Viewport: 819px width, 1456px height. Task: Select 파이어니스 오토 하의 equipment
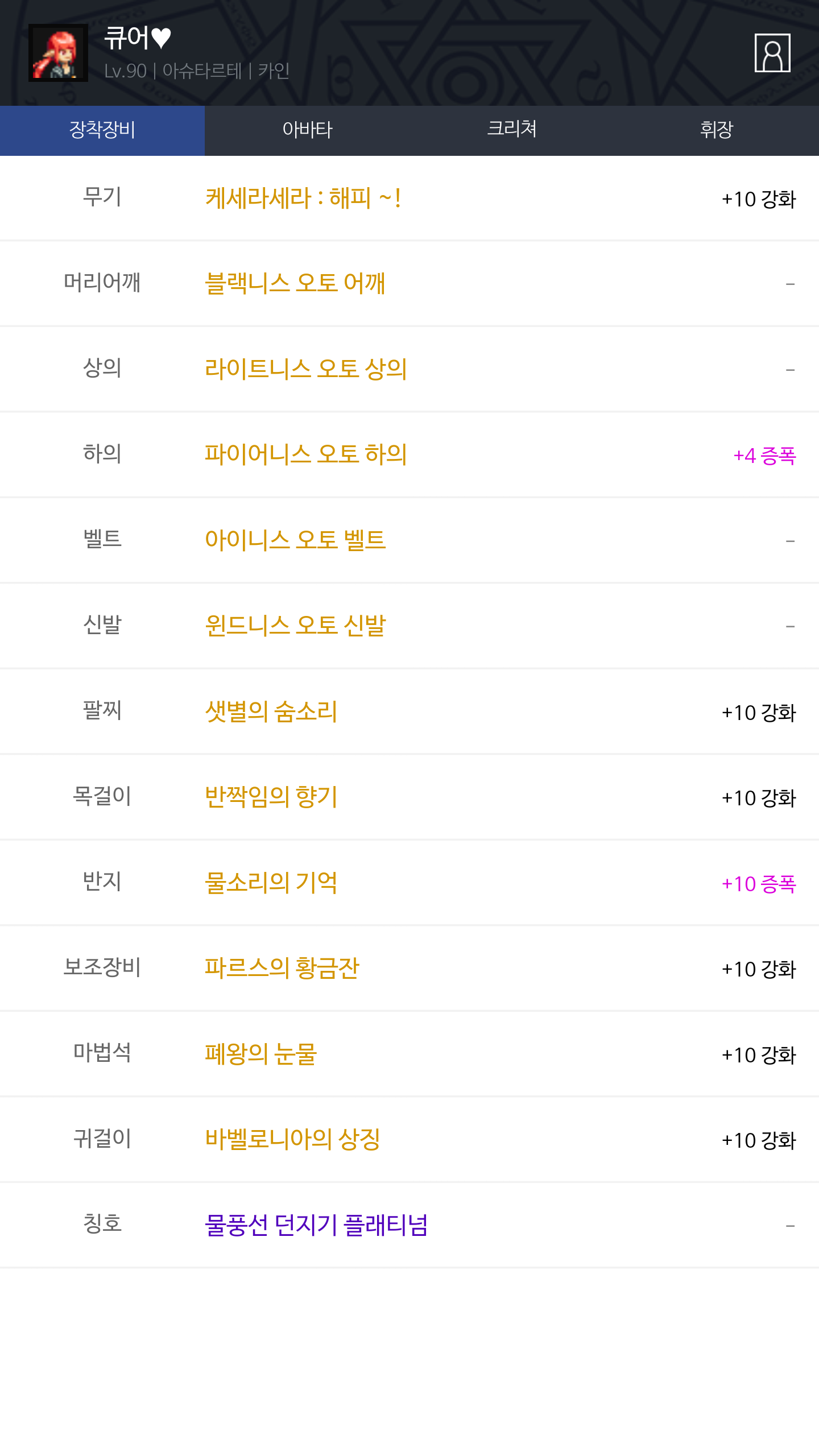coord(306,454)
